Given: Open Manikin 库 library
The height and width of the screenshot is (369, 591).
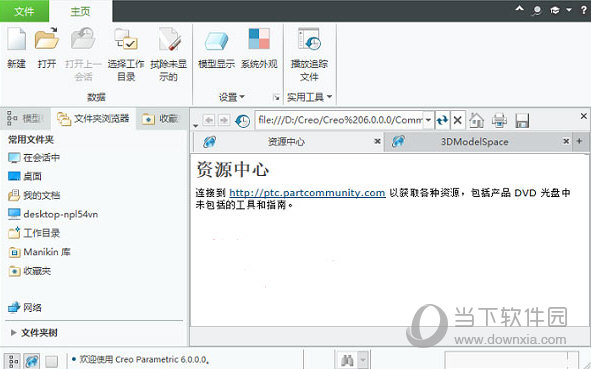Looking at the screenshot, I should (x=39, y=252).
